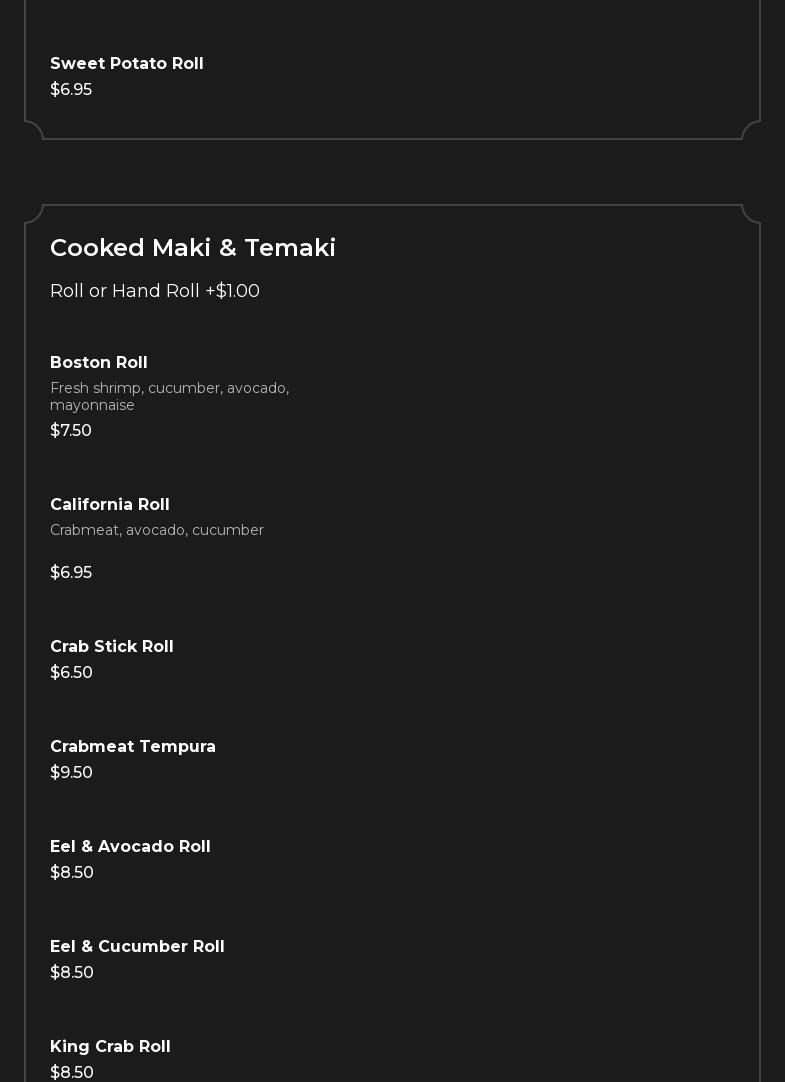Click the Roll or Hand Roll +$1.00 note

155,291
